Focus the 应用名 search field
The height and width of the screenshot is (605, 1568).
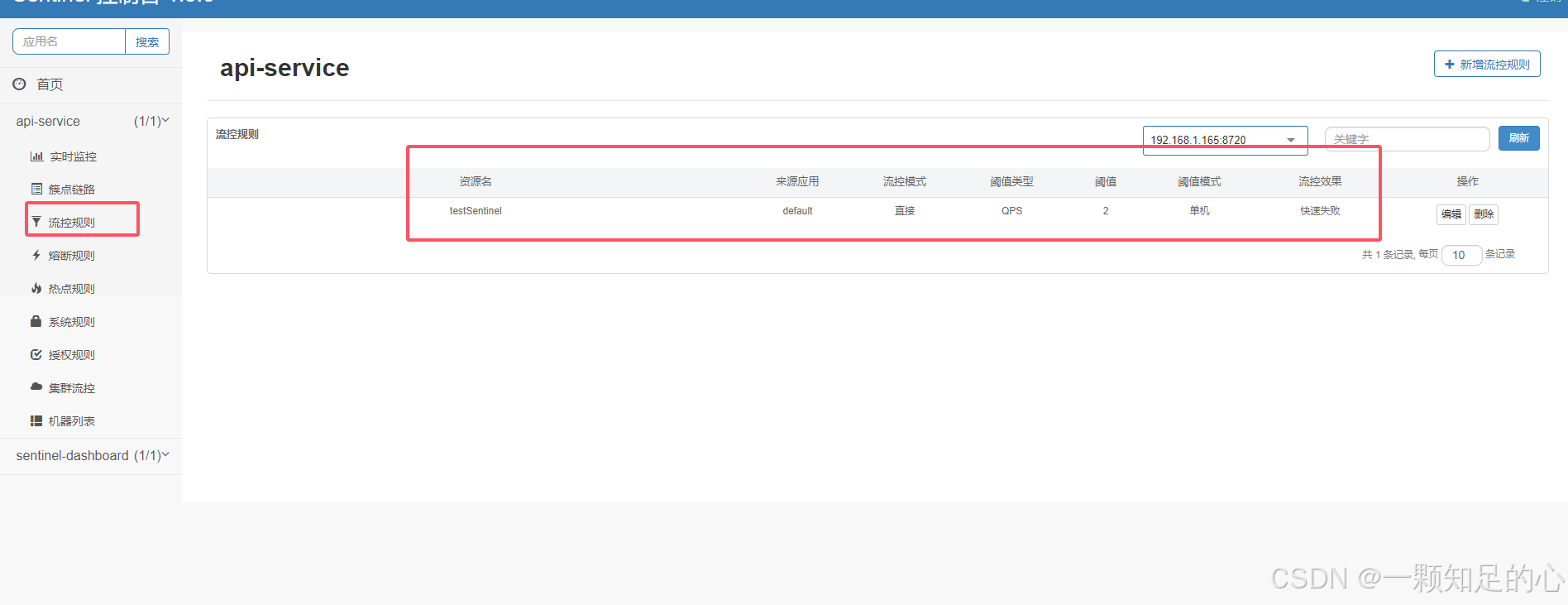click(69, 41)
